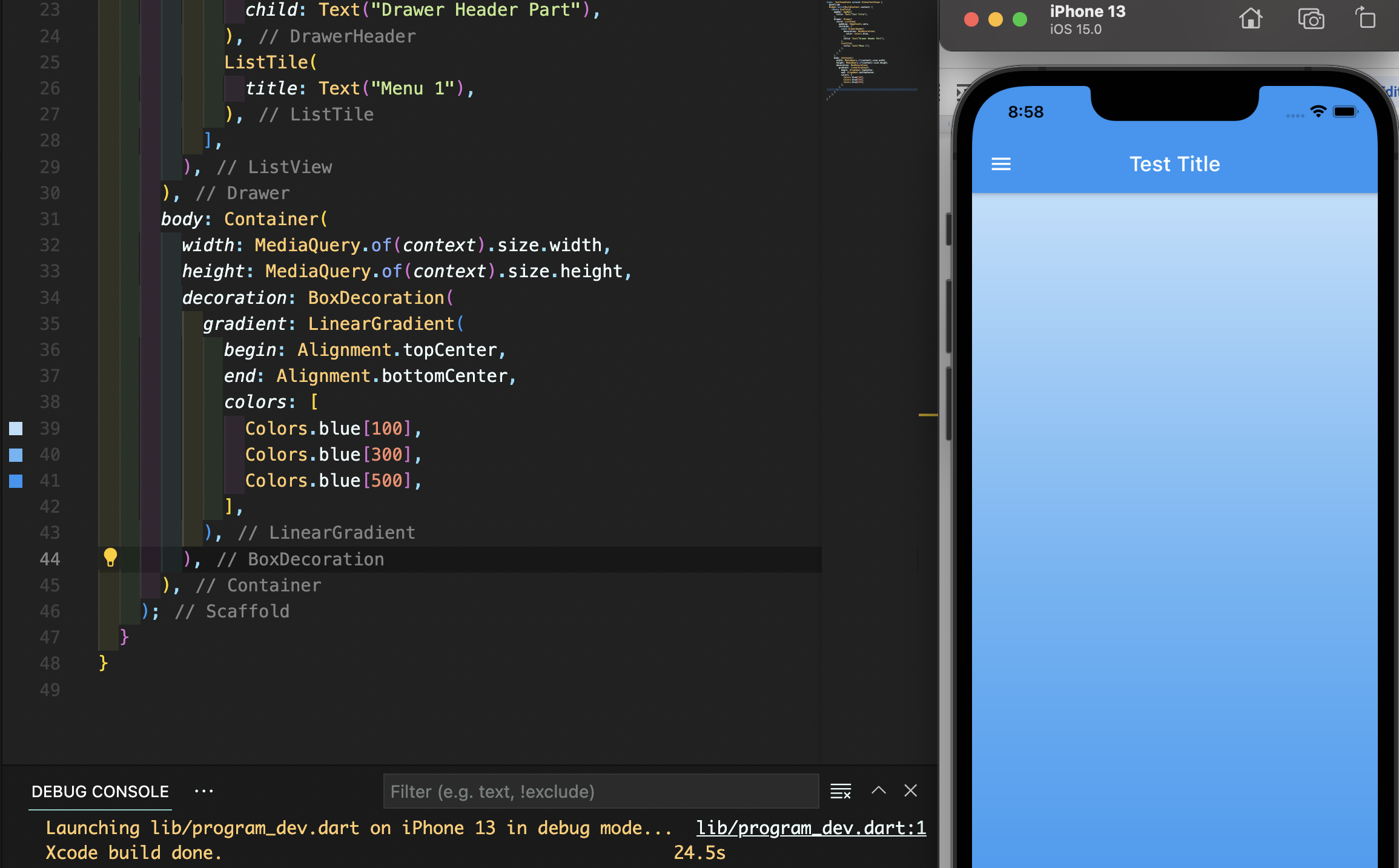The image size is (1399, 868).
Task: Open the hamburger drawer menu in app
Action: click(x=1000, y=164)
